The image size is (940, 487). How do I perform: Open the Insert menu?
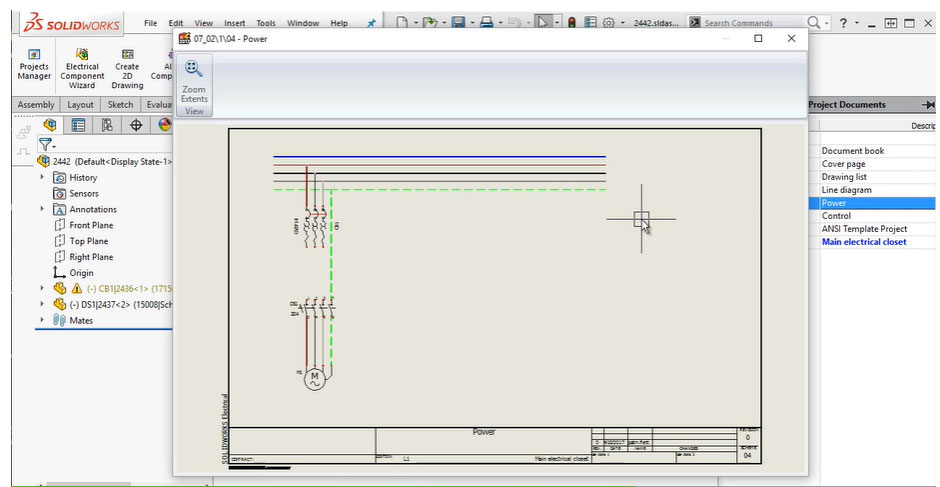pos(235,23)
